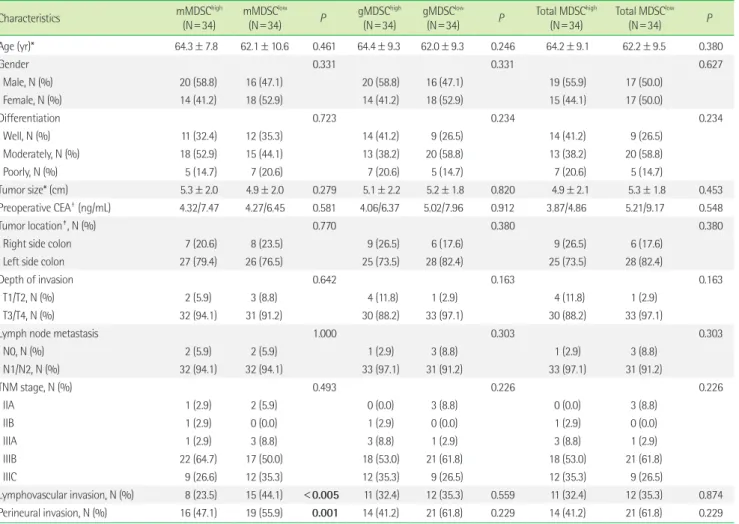Select the bold P value 0.001

[325, 513]
